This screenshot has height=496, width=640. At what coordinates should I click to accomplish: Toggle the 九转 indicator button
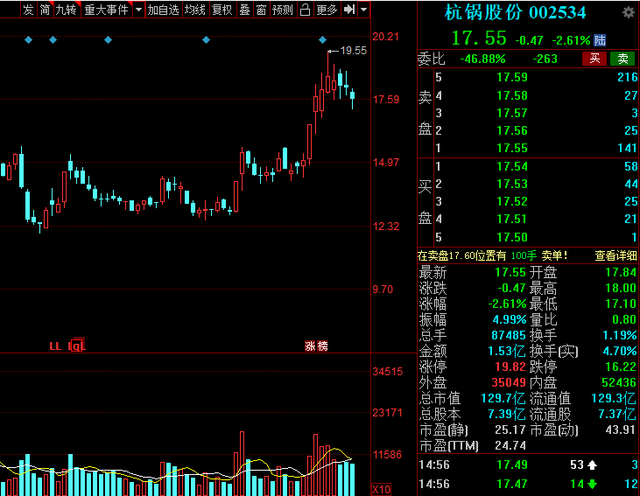tap(67, 9)
